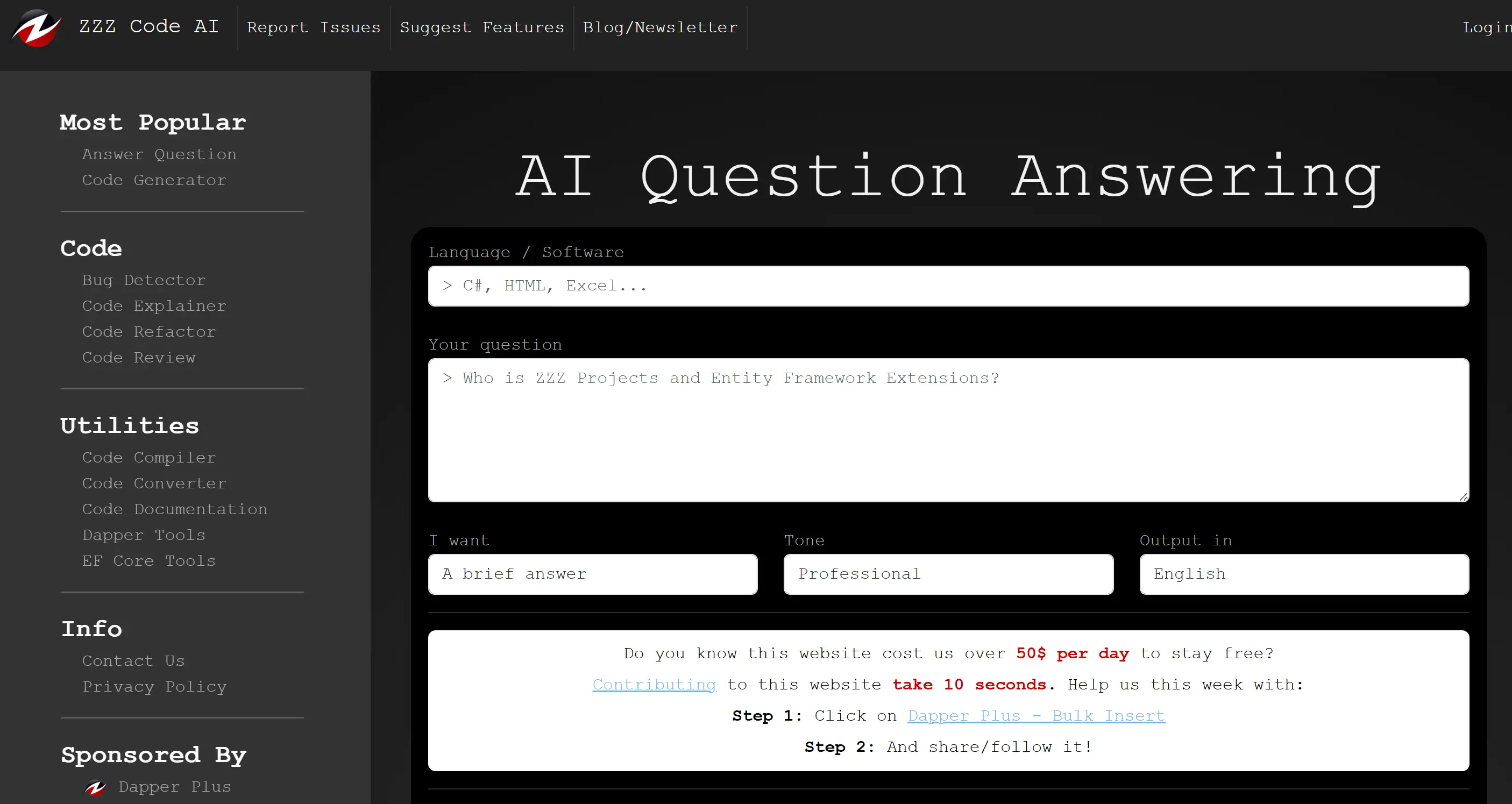This screenshot has width=1512, height=804.
Task: Open the Output in language dropdown
Action: click(x=1304, y=574)
